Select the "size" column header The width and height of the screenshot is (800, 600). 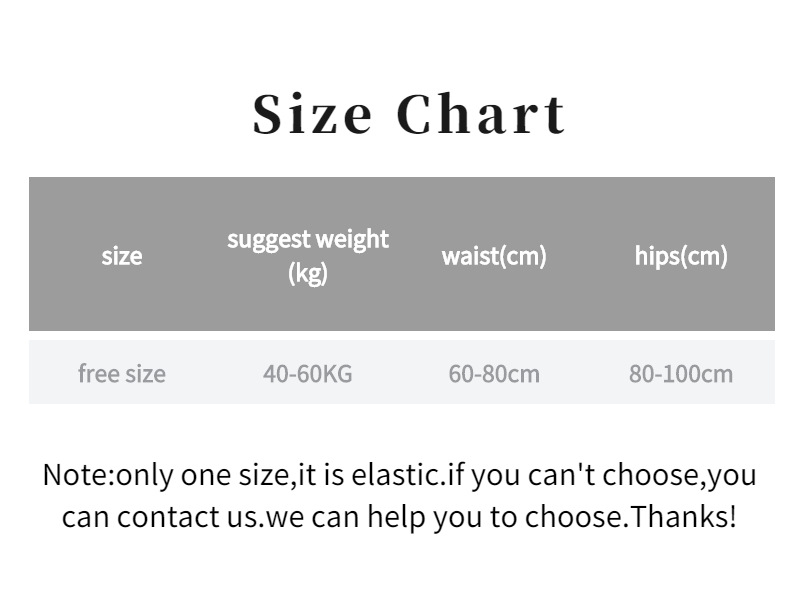(121, 256)
